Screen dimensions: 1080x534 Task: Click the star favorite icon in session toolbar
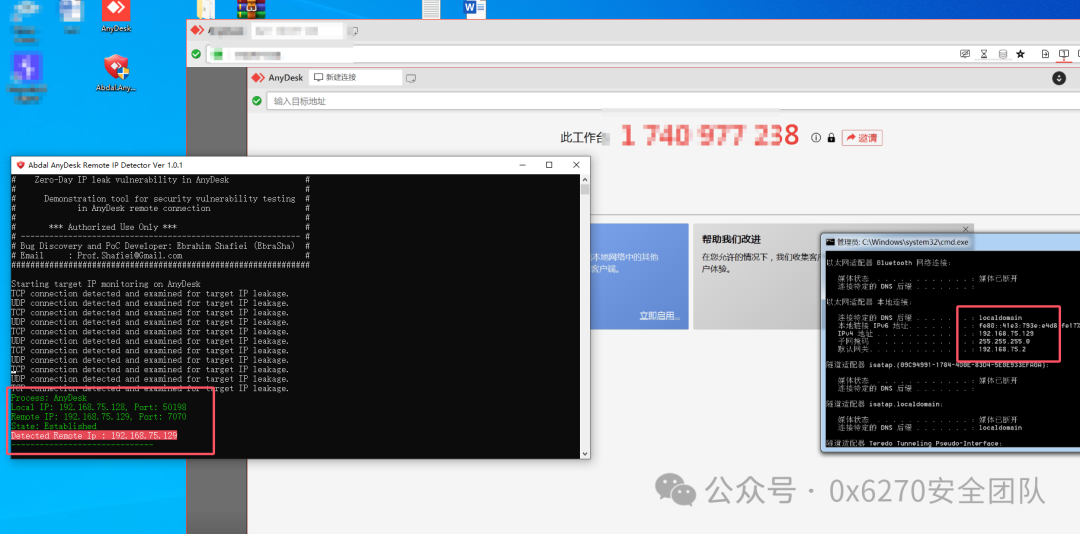(x=1021, y=54)
